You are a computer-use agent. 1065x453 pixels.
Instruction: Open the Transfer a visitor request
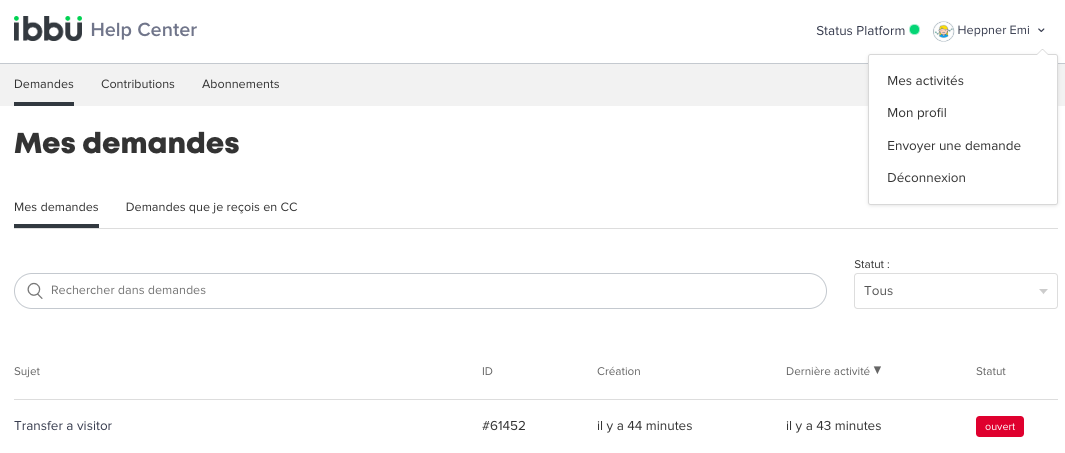click(63, 426)
